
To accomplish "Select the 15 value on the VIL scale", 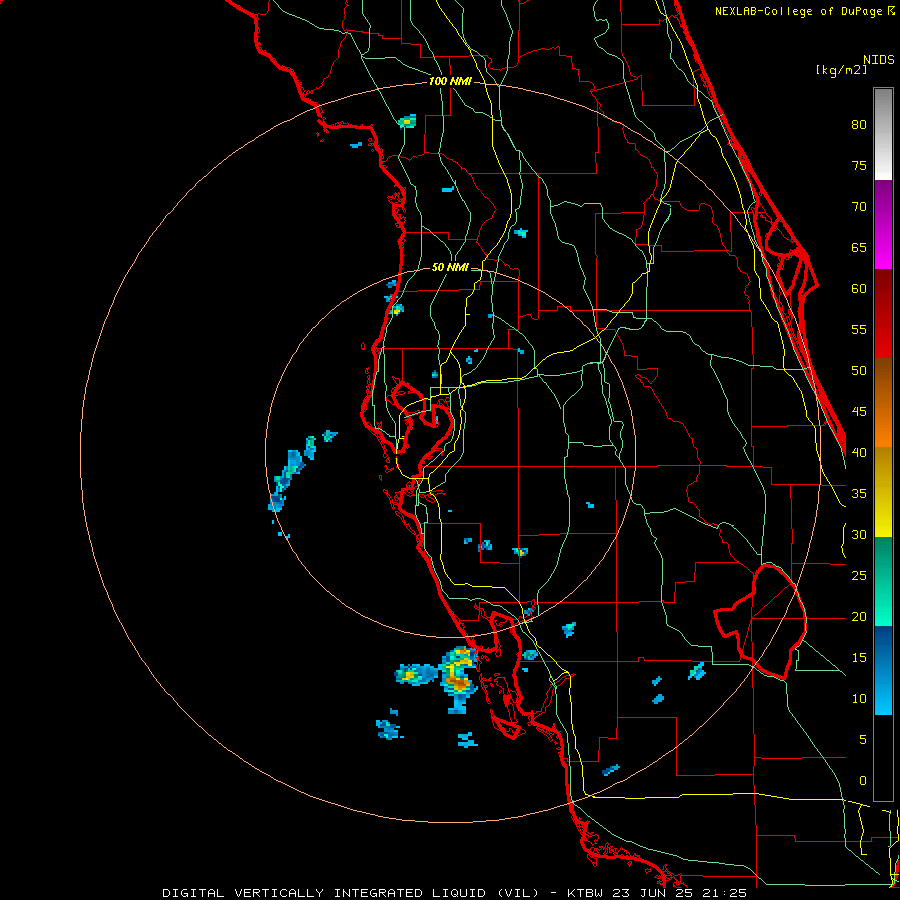I will click(x=859, y=658).
